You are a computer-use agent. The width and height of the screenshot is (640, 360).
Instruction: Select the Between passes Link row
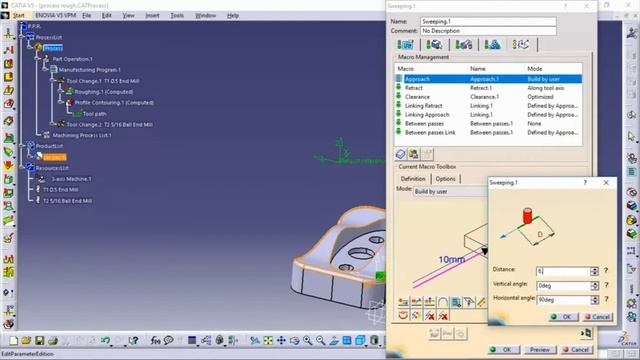click(x=488, y=133)
